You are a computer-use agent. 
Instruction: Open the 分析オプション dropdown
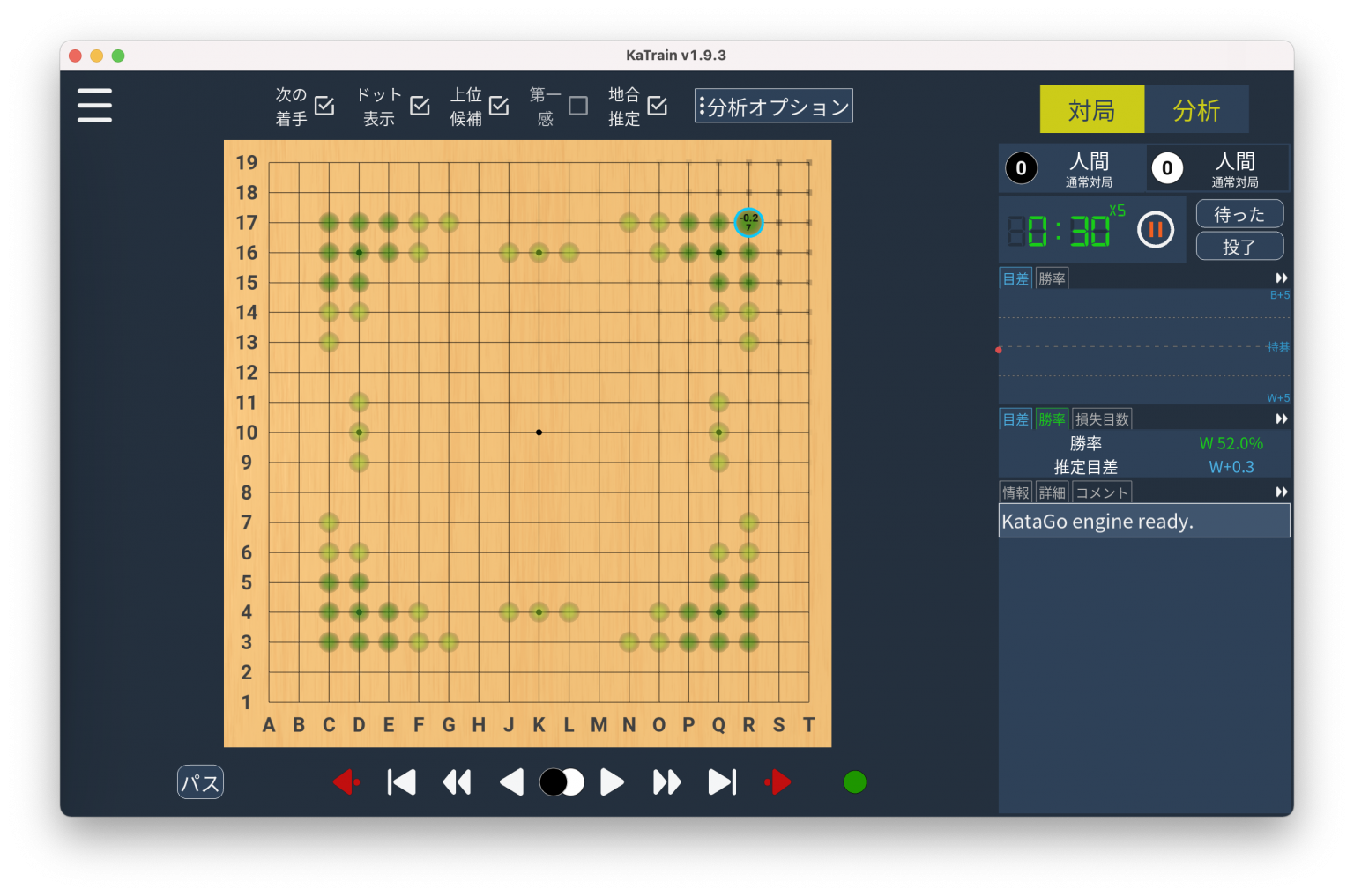(x=773, y=105)
